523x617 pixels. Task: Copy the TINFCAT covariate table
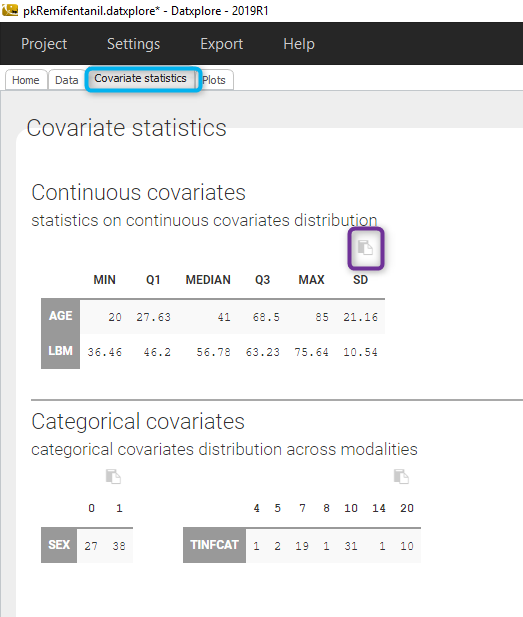(401, 477)
